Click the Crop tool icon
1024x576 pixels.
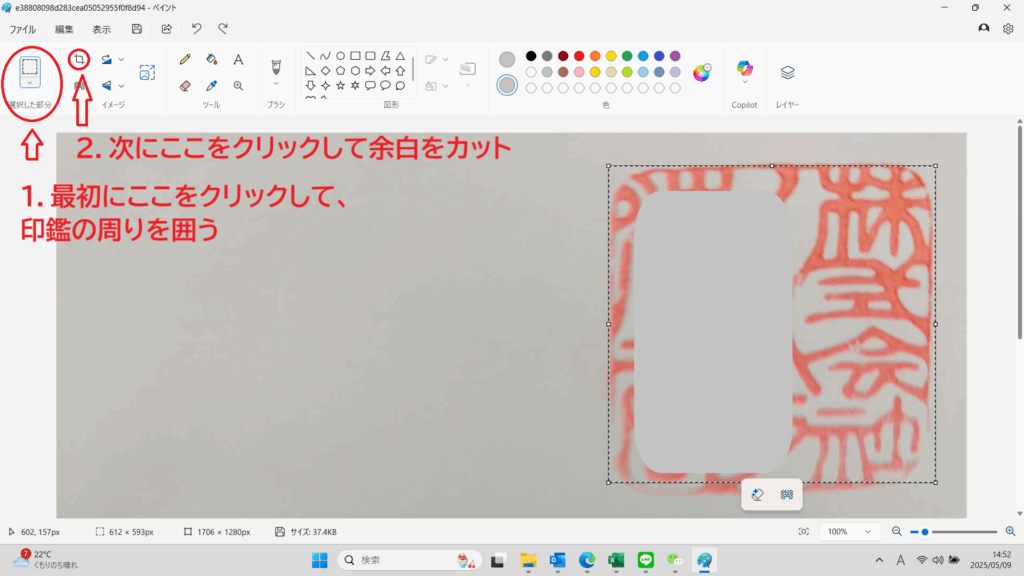[x=79, y=60]
